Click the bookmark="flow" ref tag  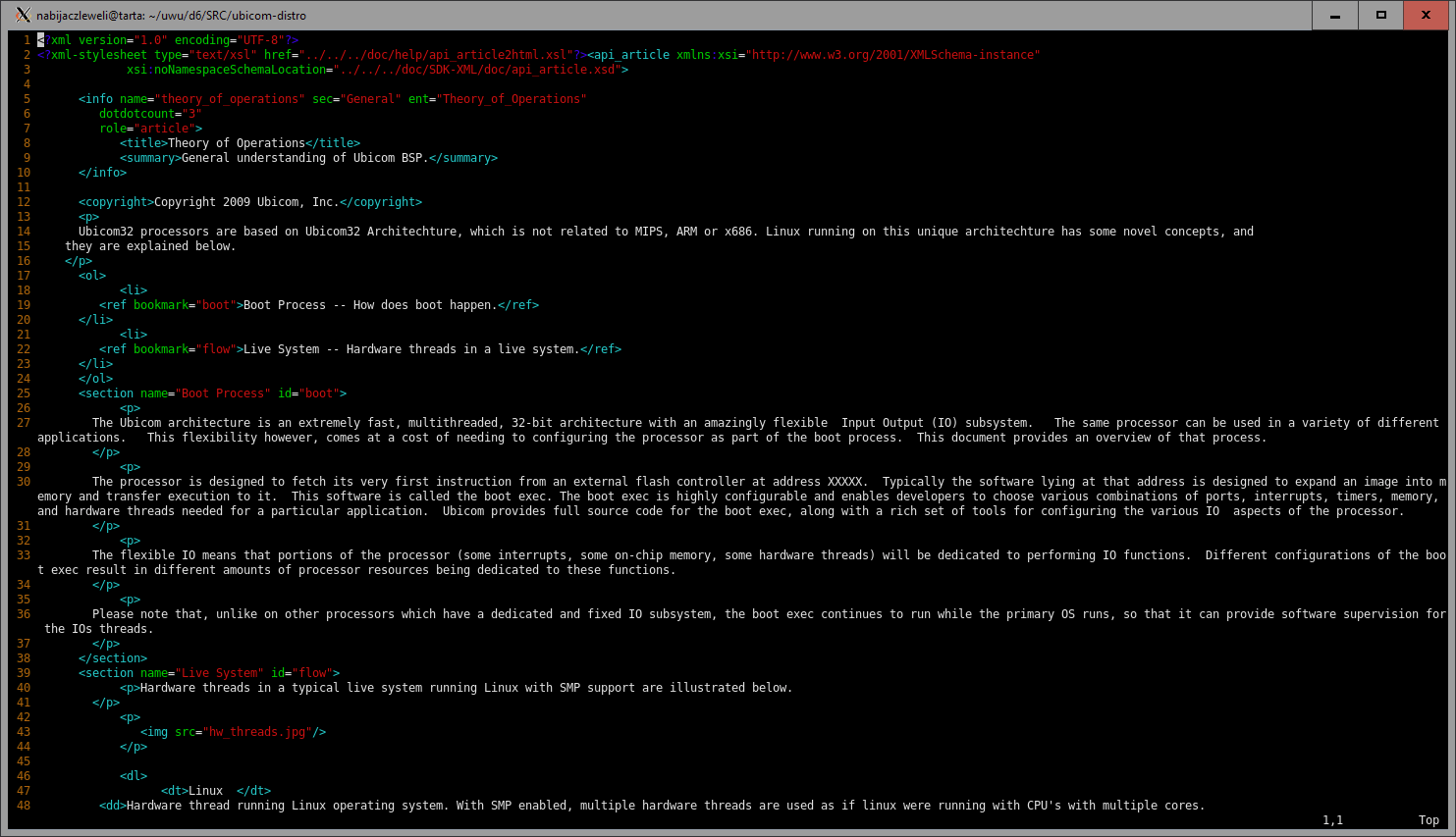pyautogui.click(x=167, y=349)
